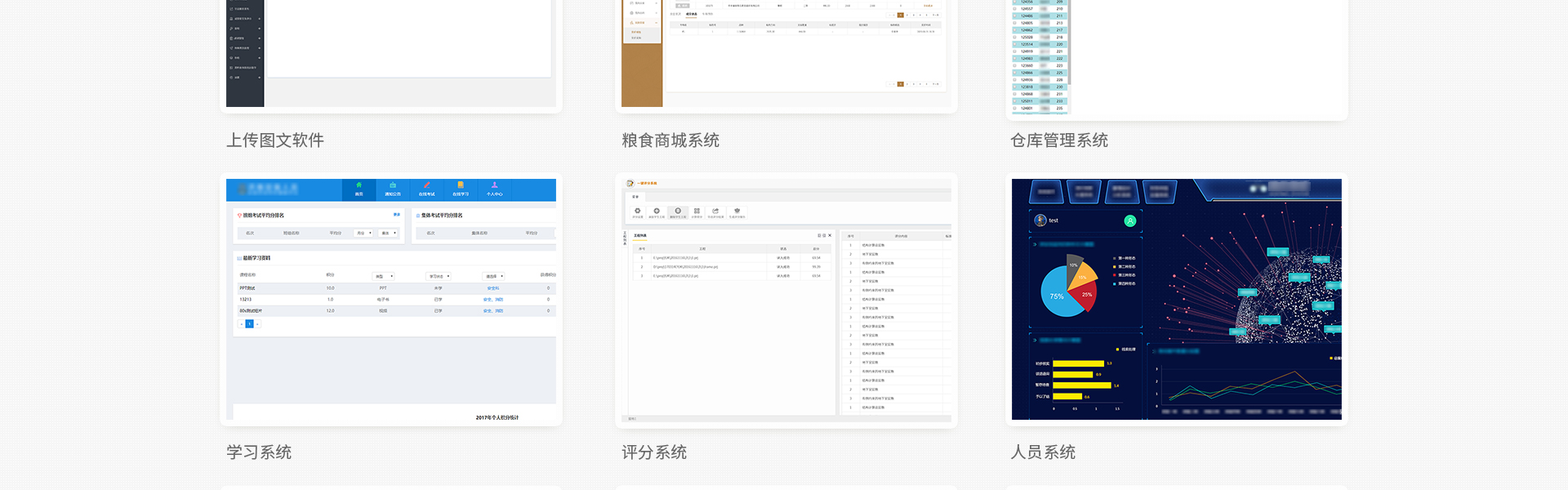Select project row scoring 99.39
The width and height of the screenshot is (1568, 490).
733,267
